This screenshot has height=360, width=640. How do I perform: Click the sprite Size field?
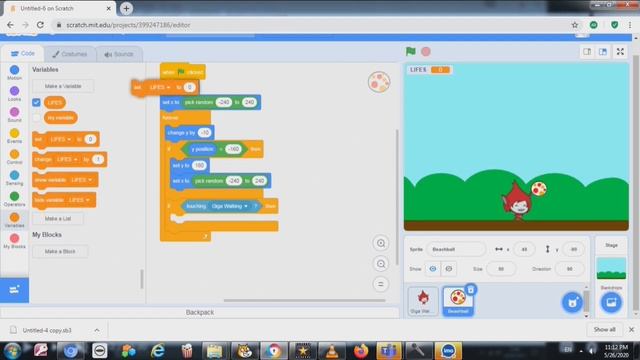point(501,269)
